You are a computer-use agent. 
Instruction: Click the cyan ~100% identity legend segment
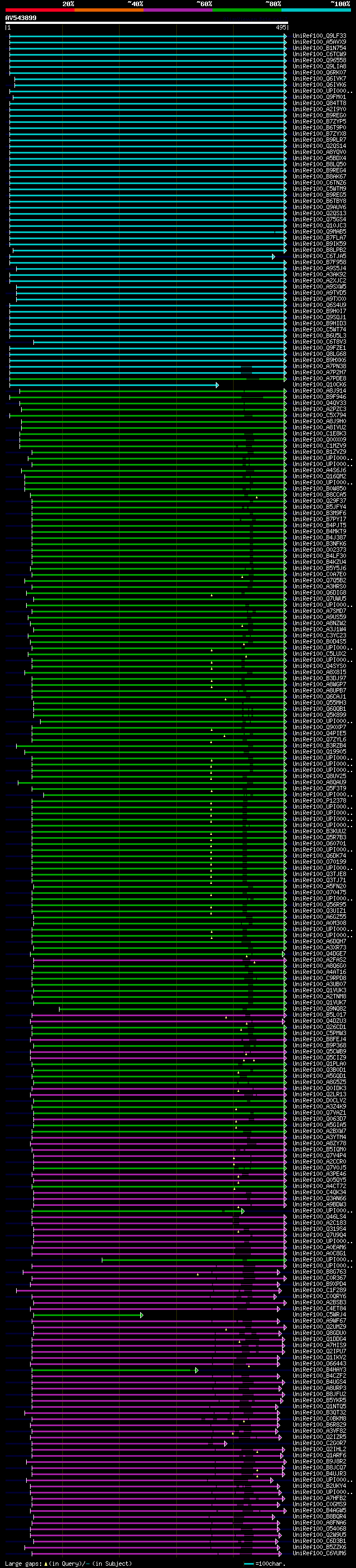point(316,10)
